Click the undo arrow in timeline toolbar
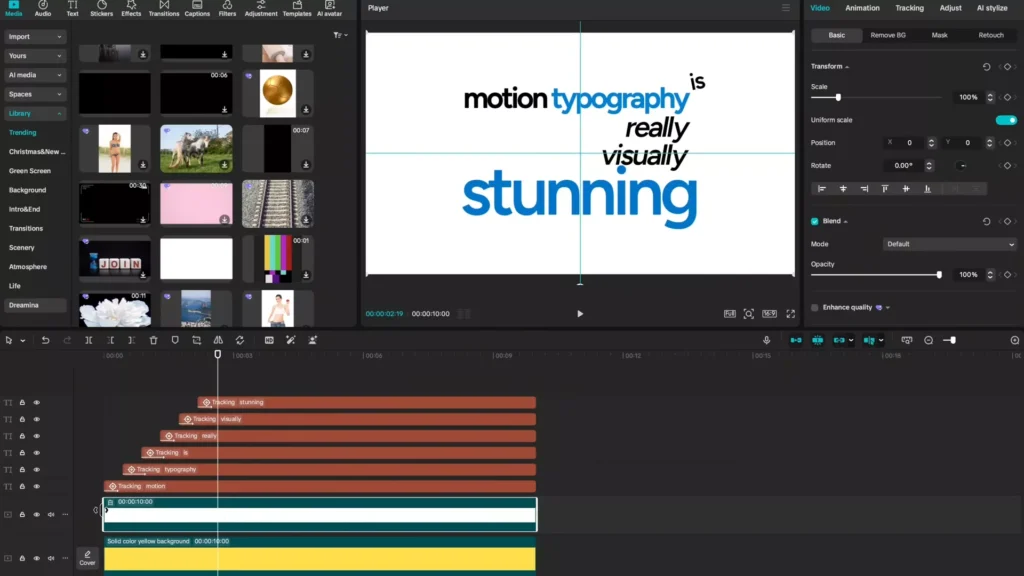Screen dimensions: 1024x576 pos(45,340)
